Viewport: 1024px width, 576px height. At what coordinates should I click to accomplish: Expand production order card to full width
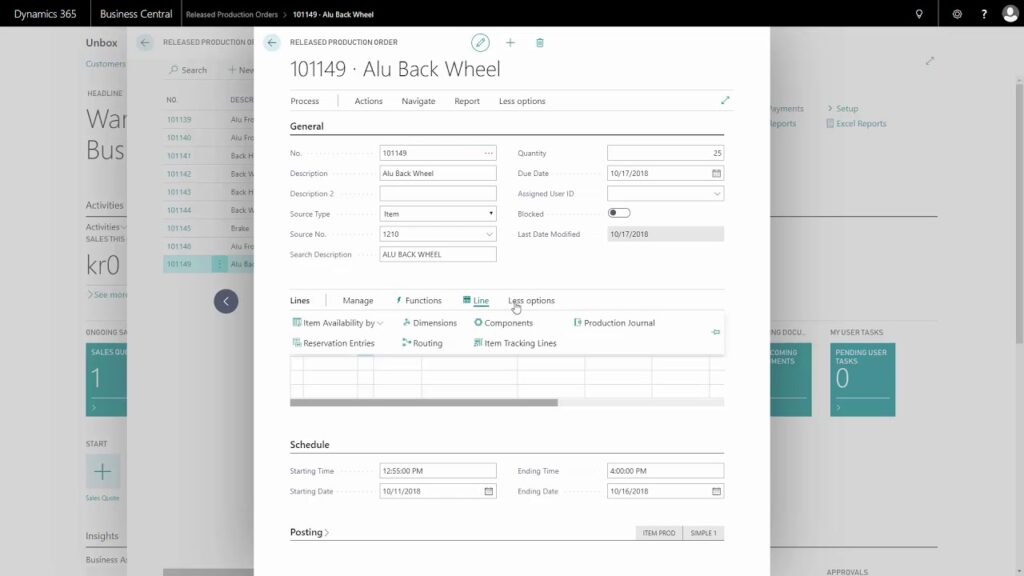tap(725, 100)
